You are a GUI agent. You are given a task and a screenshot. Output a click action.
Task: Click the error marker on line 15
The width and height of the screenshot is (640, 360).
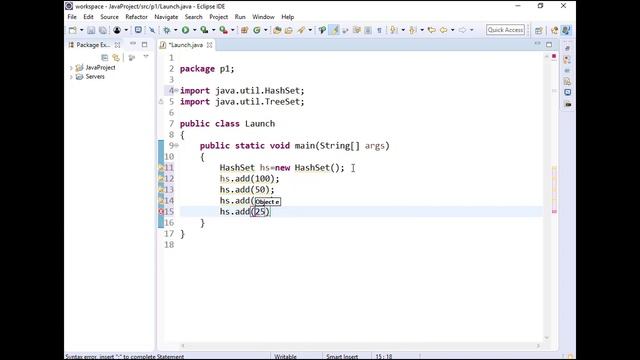point(161,211)
